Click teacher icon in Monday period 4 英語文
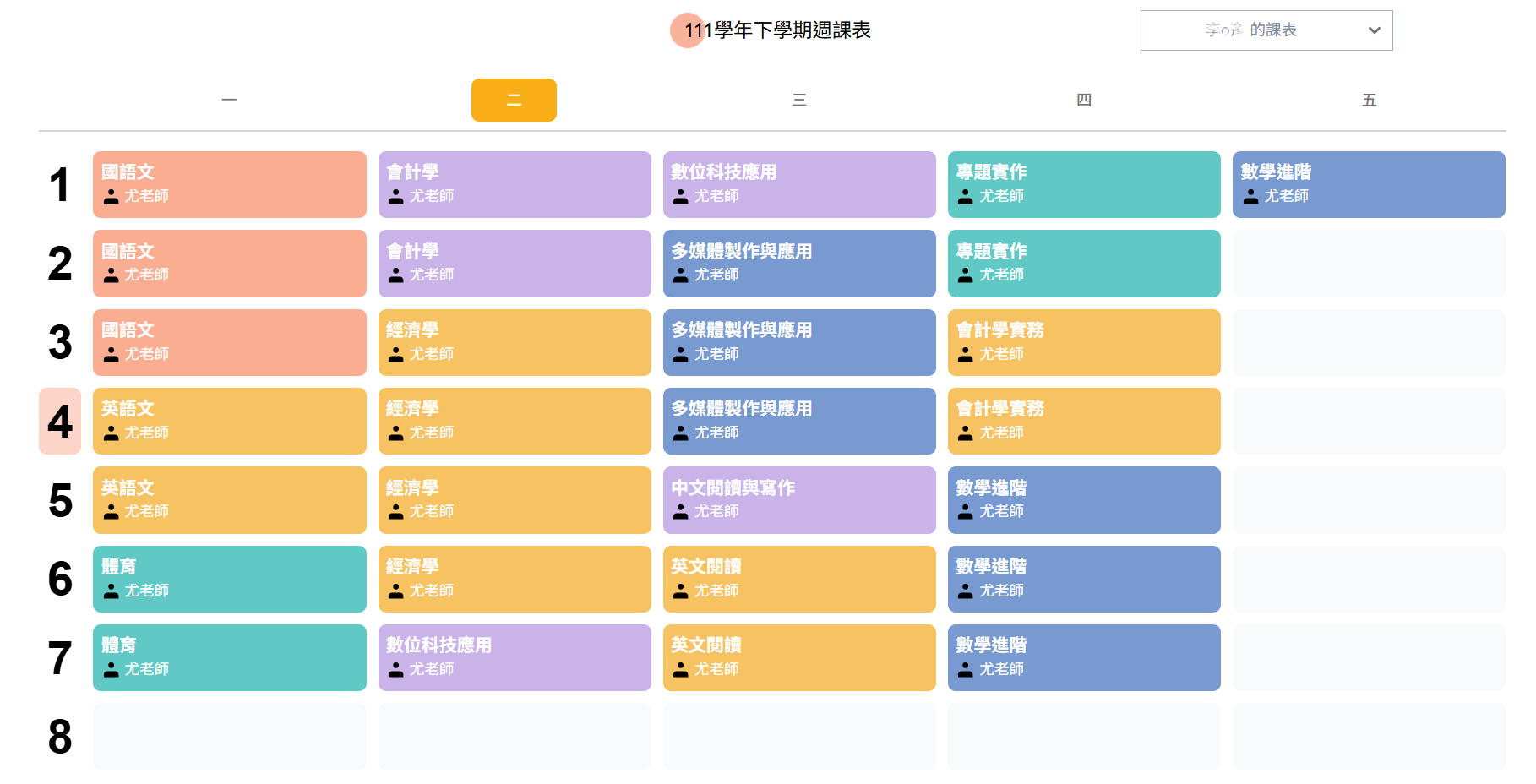 111,433
